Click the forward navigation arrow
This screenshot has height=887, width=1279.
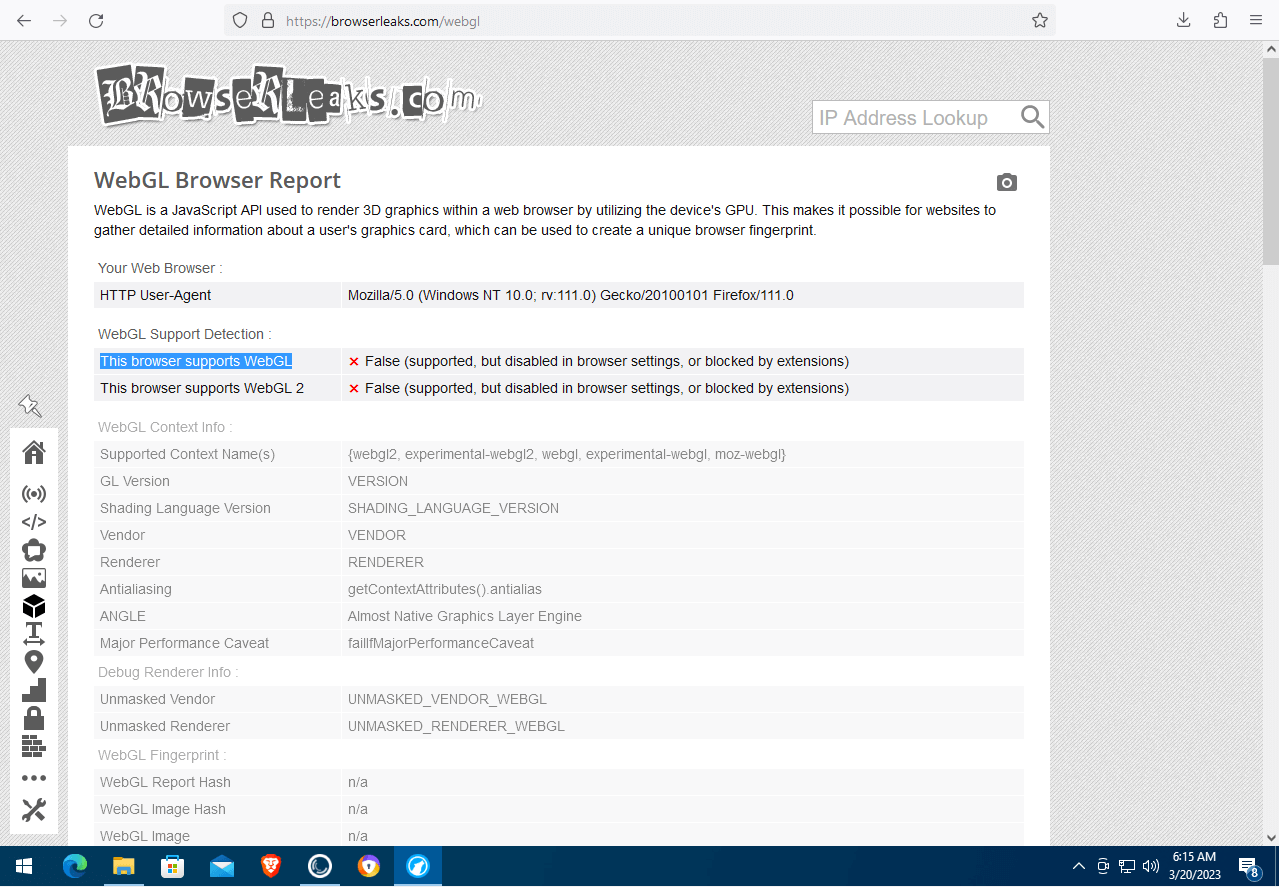(60, 20)
